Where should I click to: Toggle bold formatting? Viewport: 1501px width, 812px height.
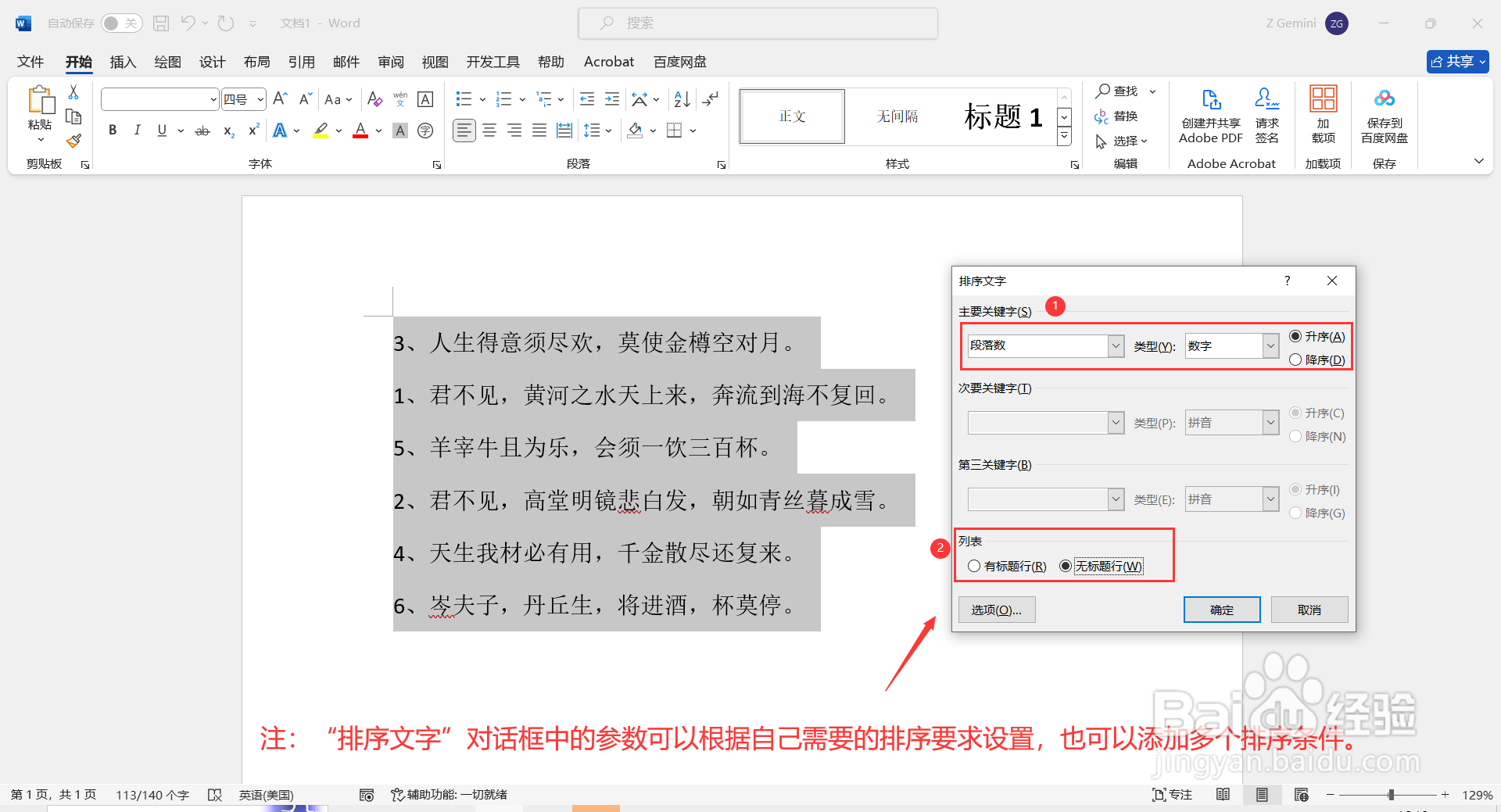click(x=112, y=130)
